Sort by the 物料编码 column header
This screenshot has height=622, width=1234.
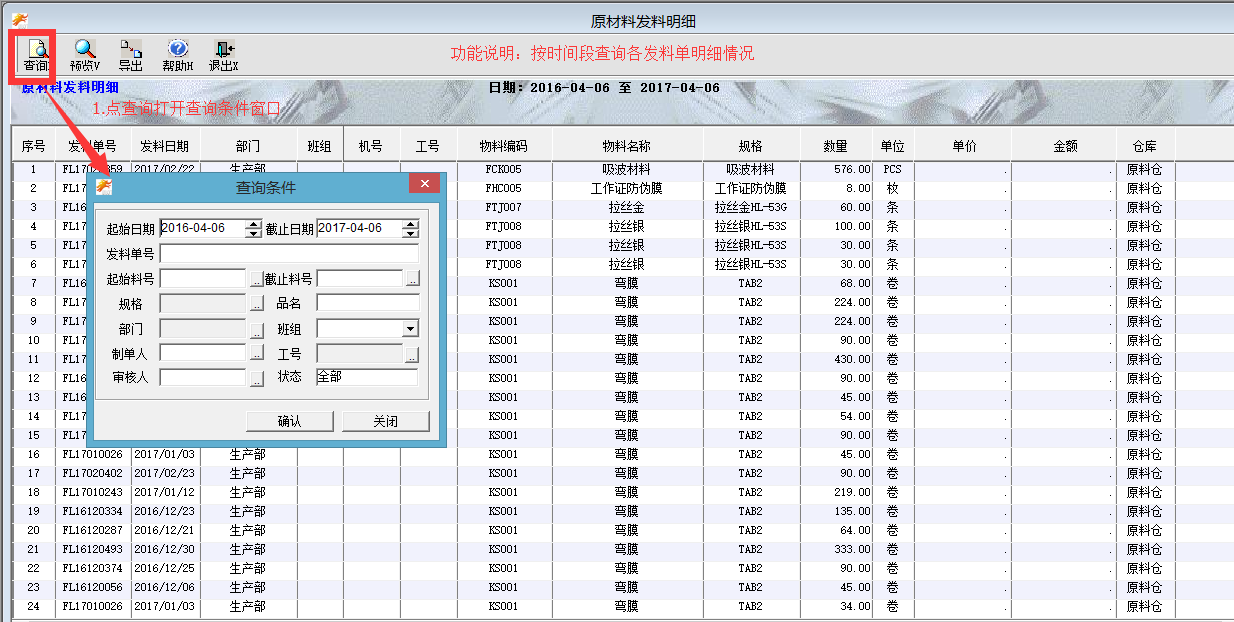click(x=504, y=146)
